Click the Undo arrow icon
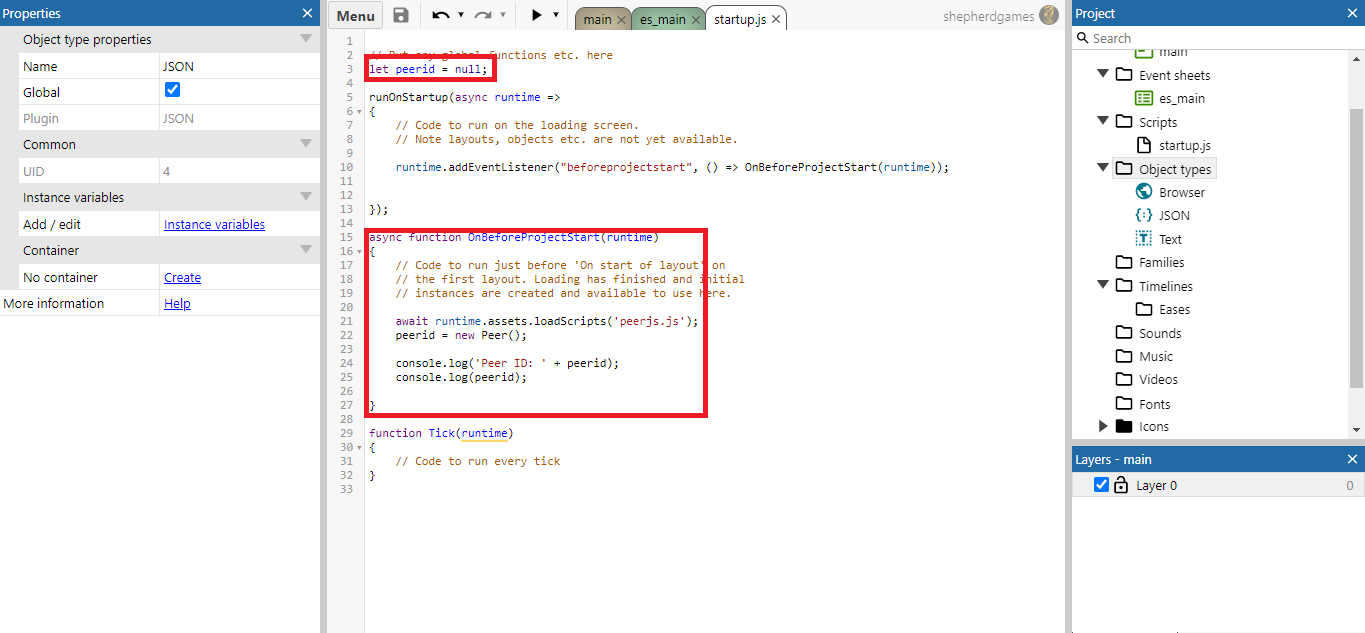The width and height of the screenshot is (1365, 633). tap(440, 15)
